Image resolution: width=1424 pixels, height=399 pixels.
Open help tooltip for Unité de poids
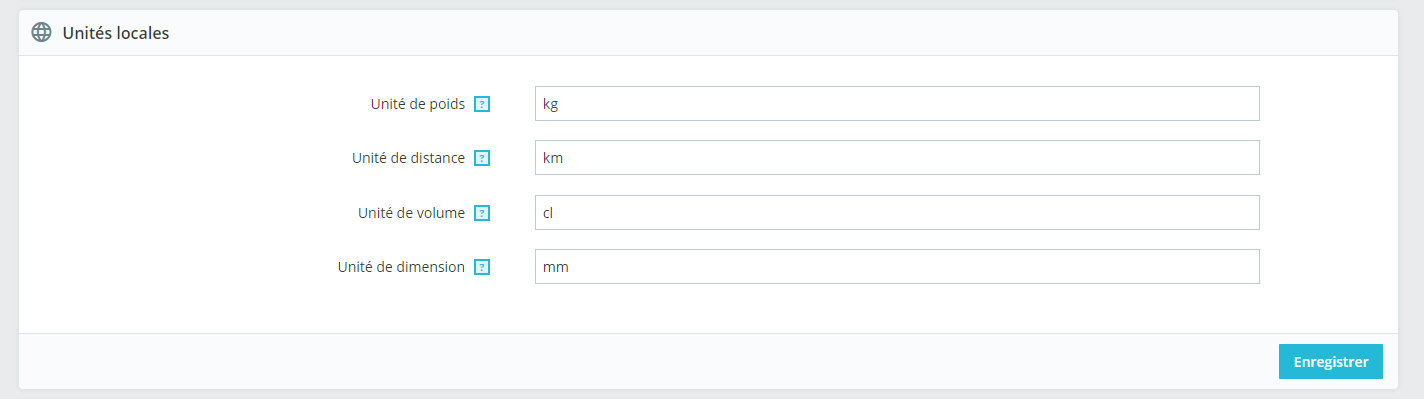tap(482, 104)
